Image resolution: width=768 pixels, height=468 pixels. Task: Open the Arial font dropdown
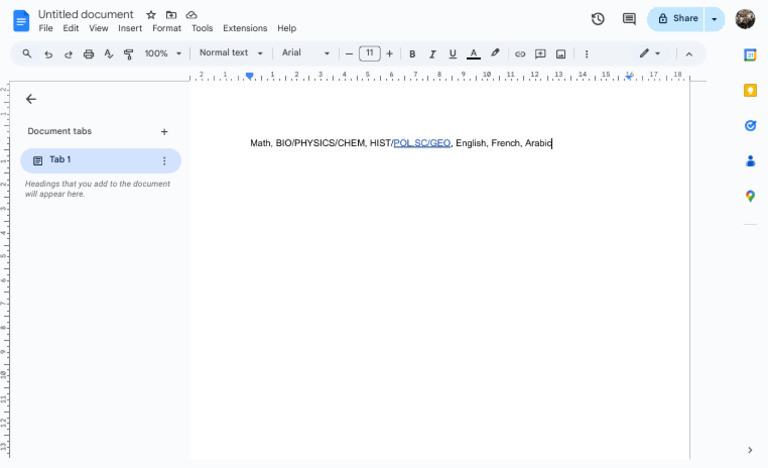click(x=305, y=53)
